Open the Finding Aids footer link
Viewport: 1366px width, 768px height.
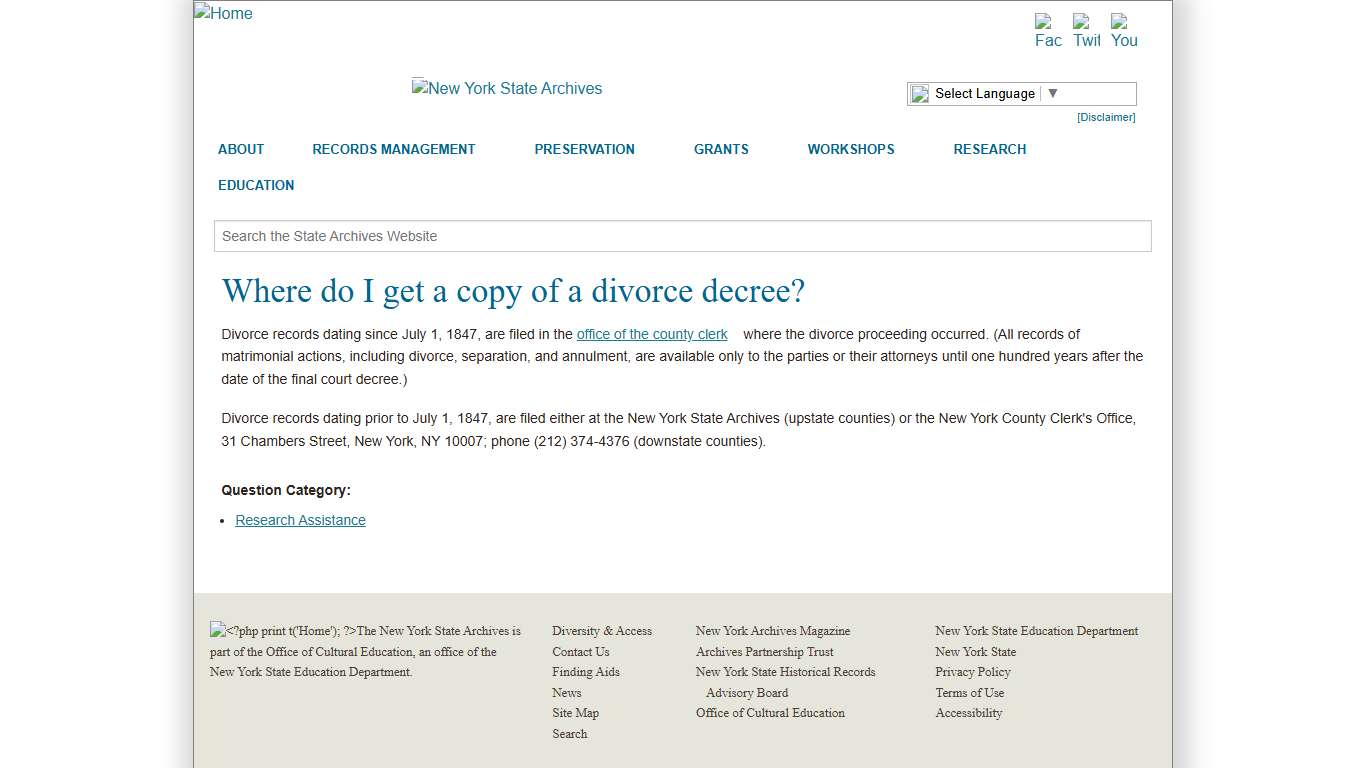pos(585,672)
